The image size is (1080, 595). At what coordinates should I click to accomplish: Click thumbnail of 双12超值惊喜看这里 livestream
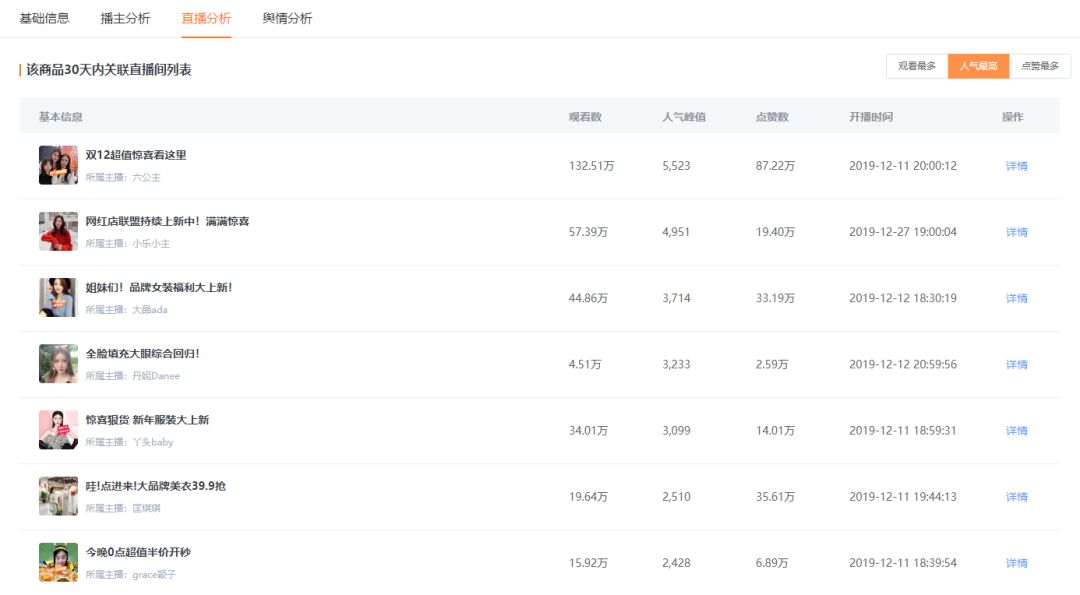(58, 165)
